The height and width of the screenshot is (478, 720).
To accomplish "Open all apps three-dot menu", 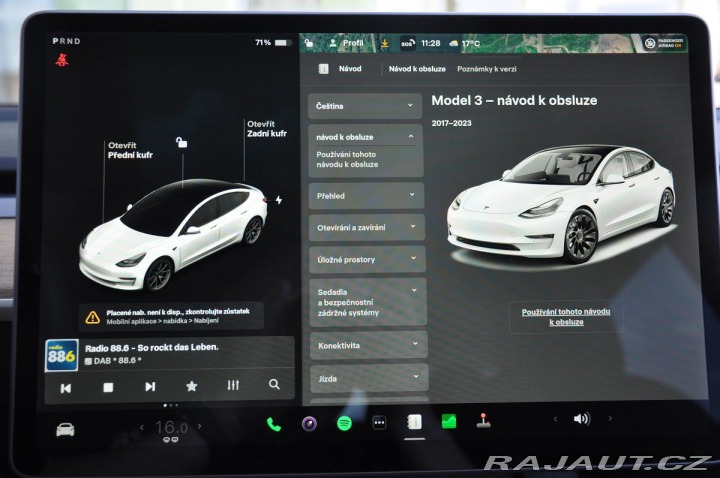I will pos(379,422).
